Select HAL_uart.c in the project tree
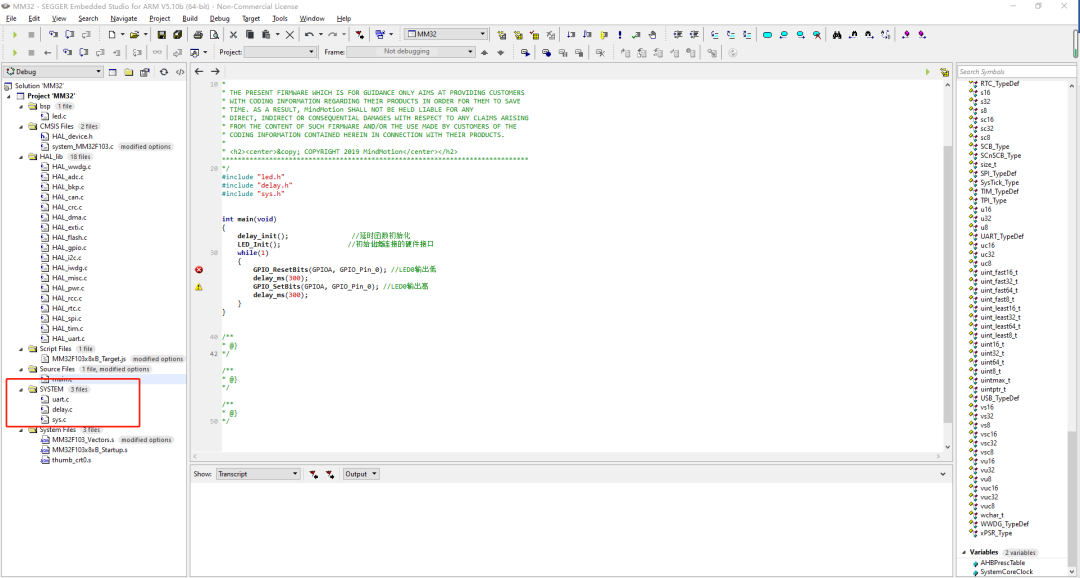 (x=68, y=338)
